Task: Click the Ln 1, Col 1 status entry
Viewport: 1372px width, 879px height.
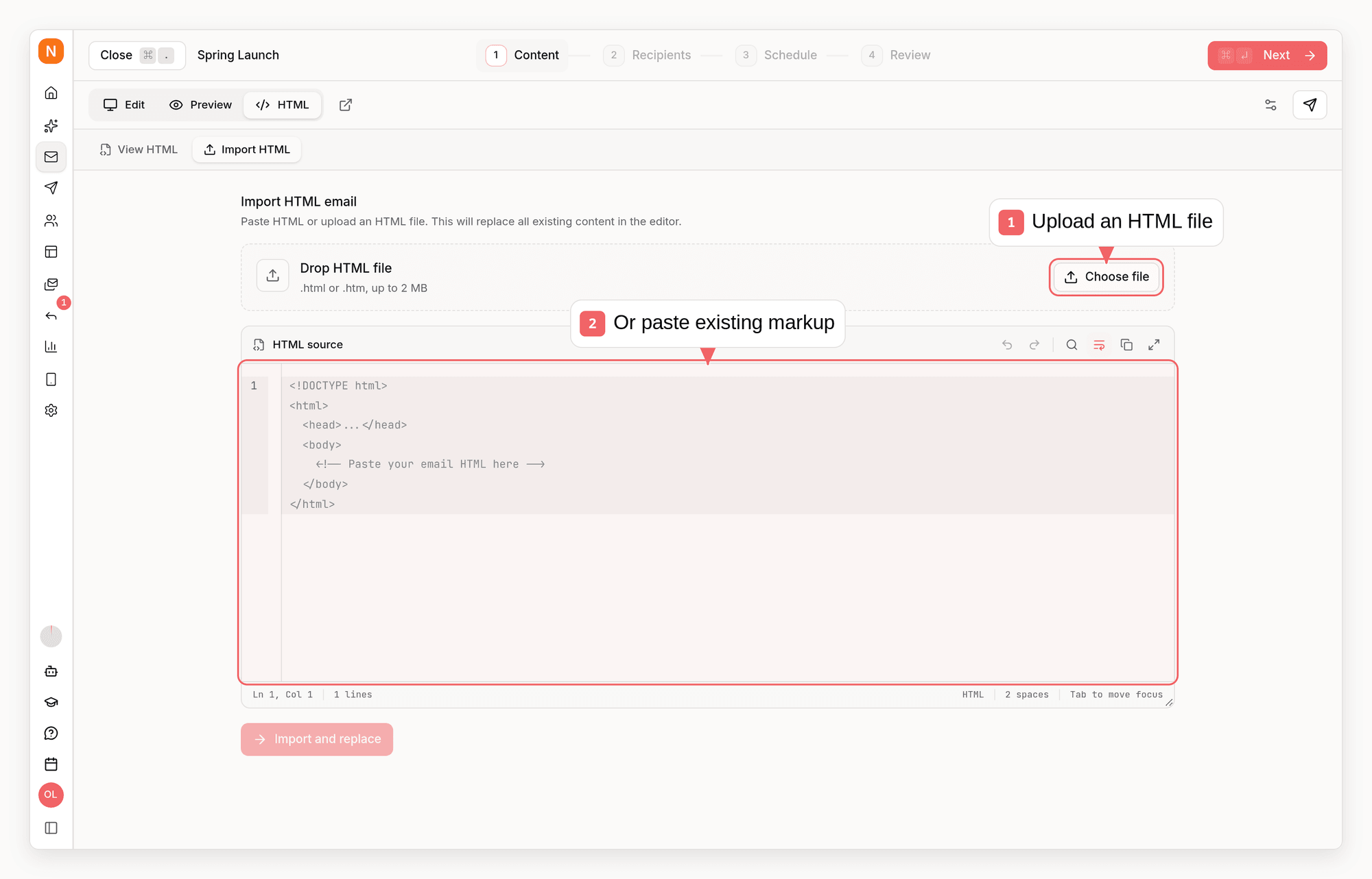Action: (283, 695)
